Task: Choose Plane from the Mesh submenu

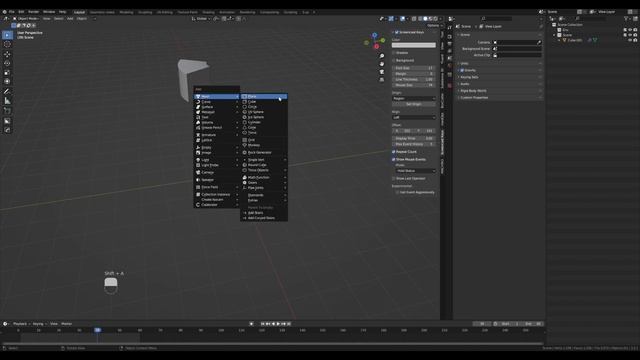Action: coord(264,96)
